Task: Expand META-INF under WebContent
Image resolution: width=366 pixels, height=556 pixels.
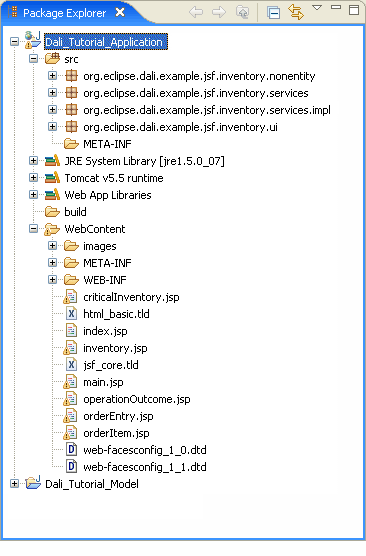Action: pyautogui.click(x=52, y=263)
